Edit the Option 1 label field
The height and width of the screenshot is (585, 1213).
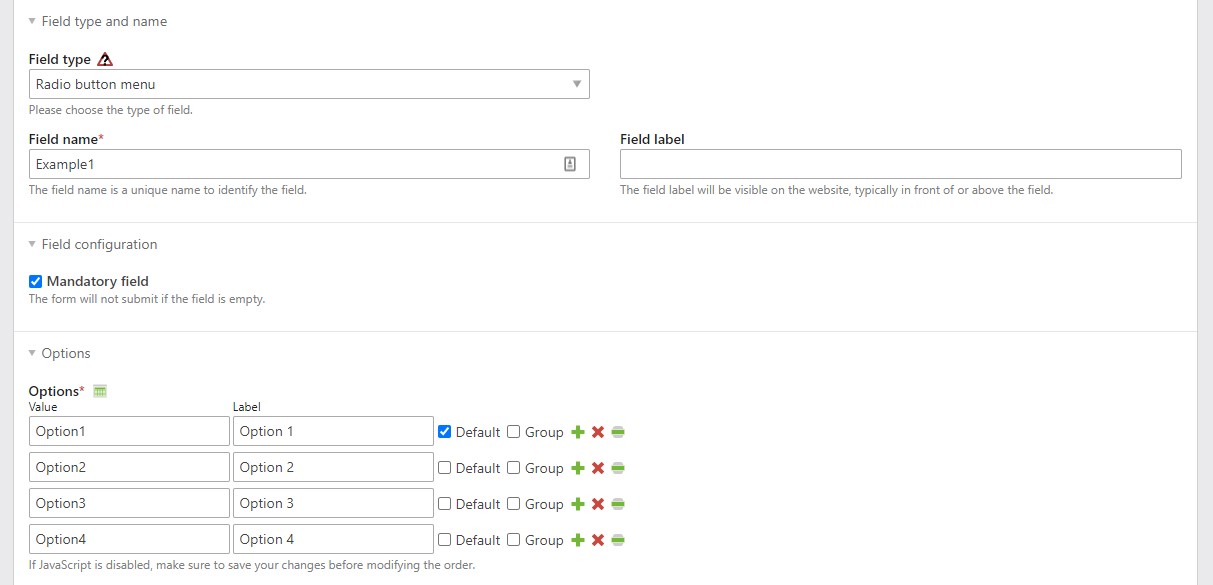tap(333, 431)
